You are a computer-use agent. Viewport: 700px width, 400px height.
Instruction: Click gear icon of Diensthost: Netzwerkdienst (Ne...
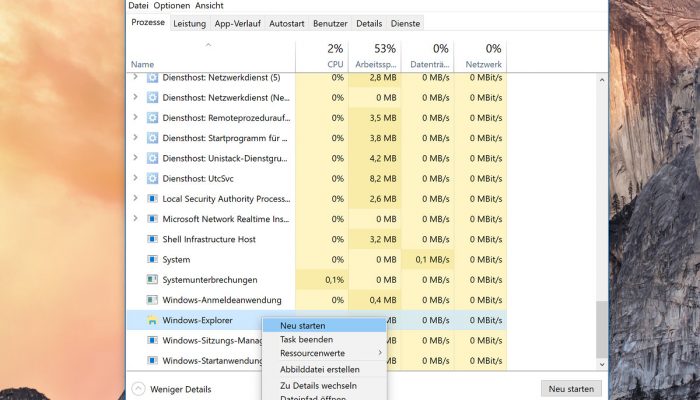(x=152, y=97)
